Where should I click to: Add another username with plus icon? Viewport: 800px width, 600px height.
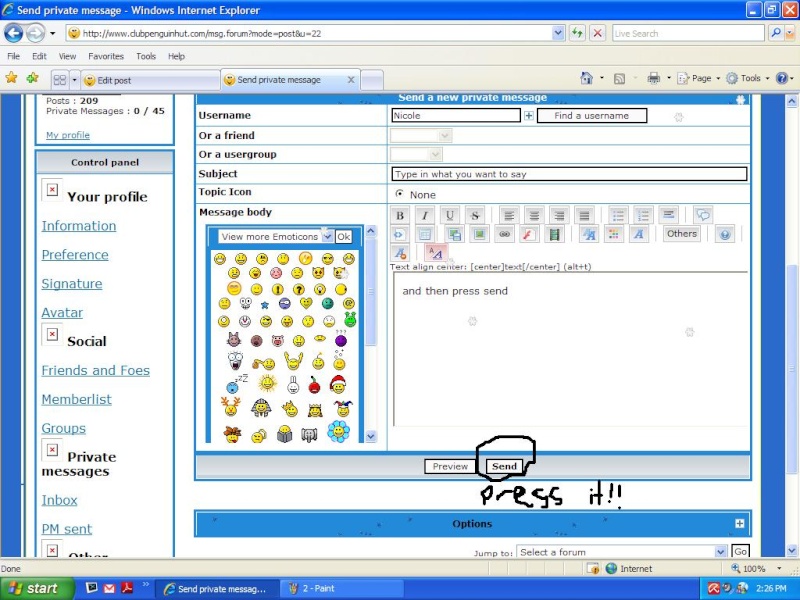[529, 116]
